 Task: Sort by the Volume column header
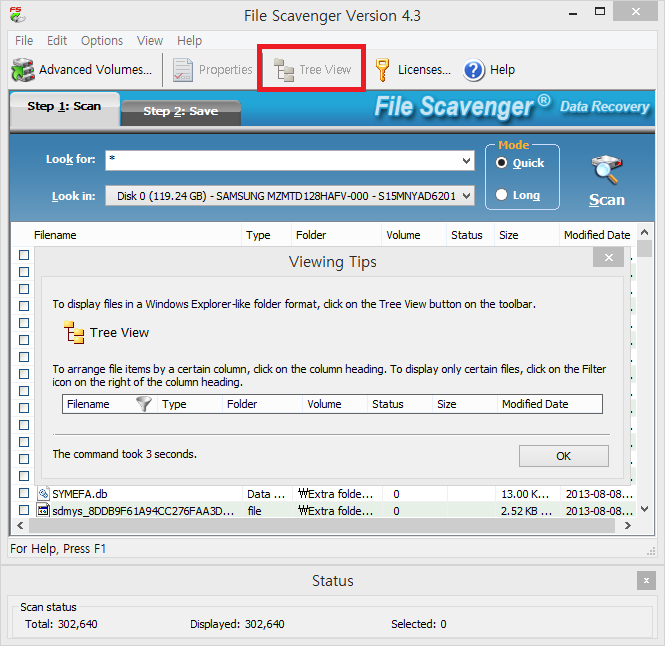[414, 235]
